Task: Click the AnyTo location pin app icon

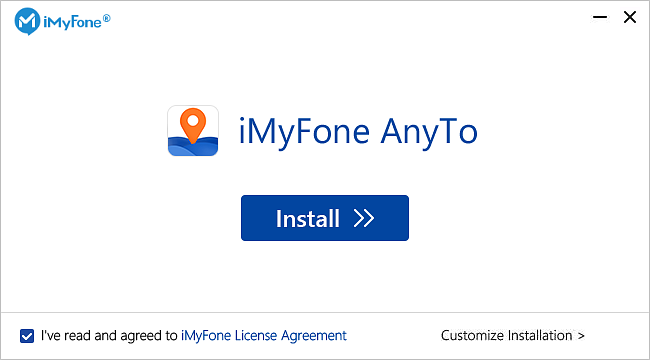Action: click(193, 131)
